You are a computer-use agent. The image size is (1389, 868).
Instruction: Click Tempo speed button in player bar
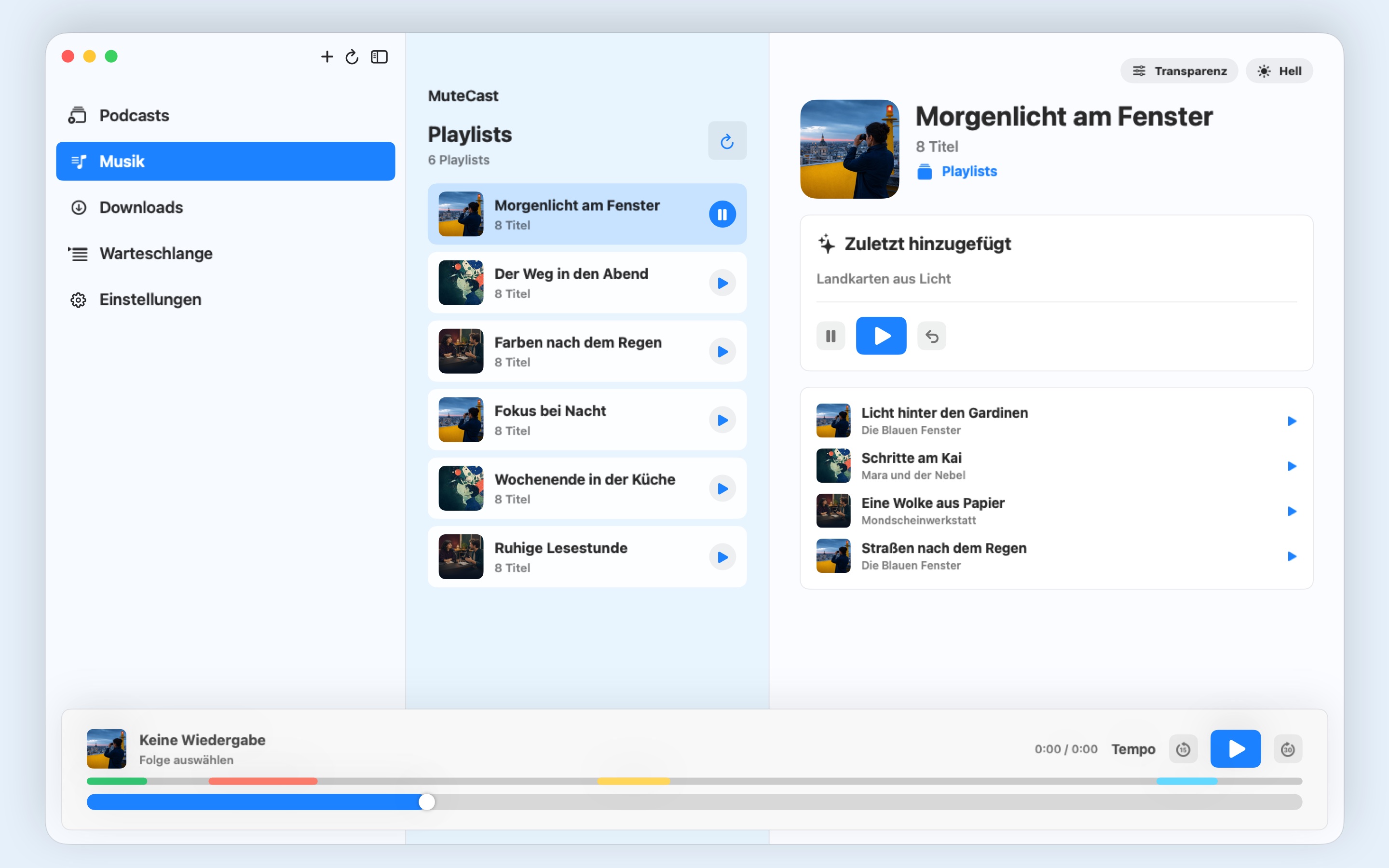(x=1133, y=749)
